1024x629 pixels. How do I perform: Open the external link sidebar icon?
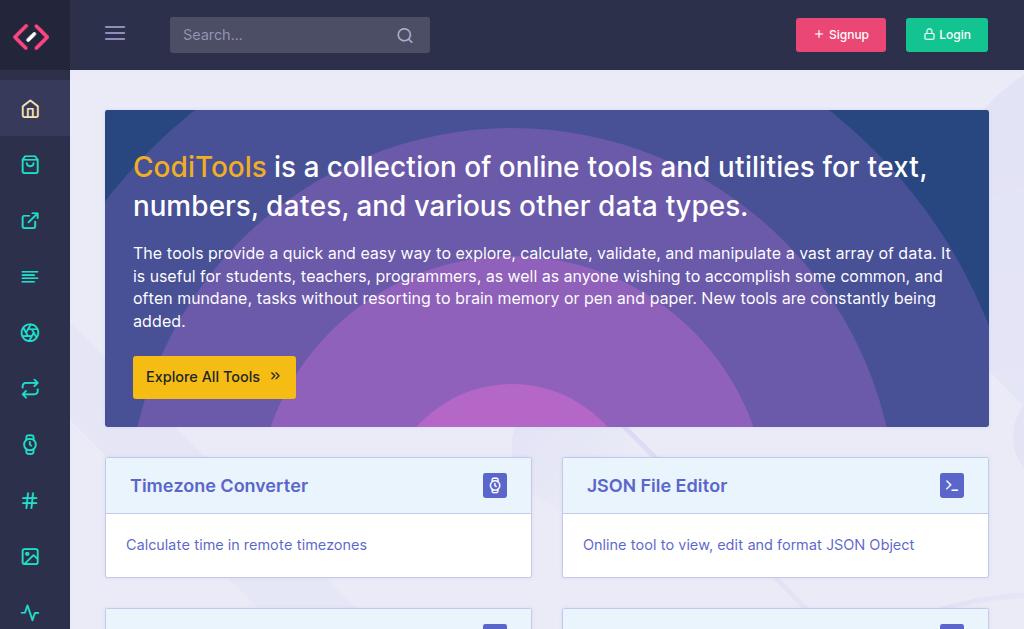(x=30, y=221)
